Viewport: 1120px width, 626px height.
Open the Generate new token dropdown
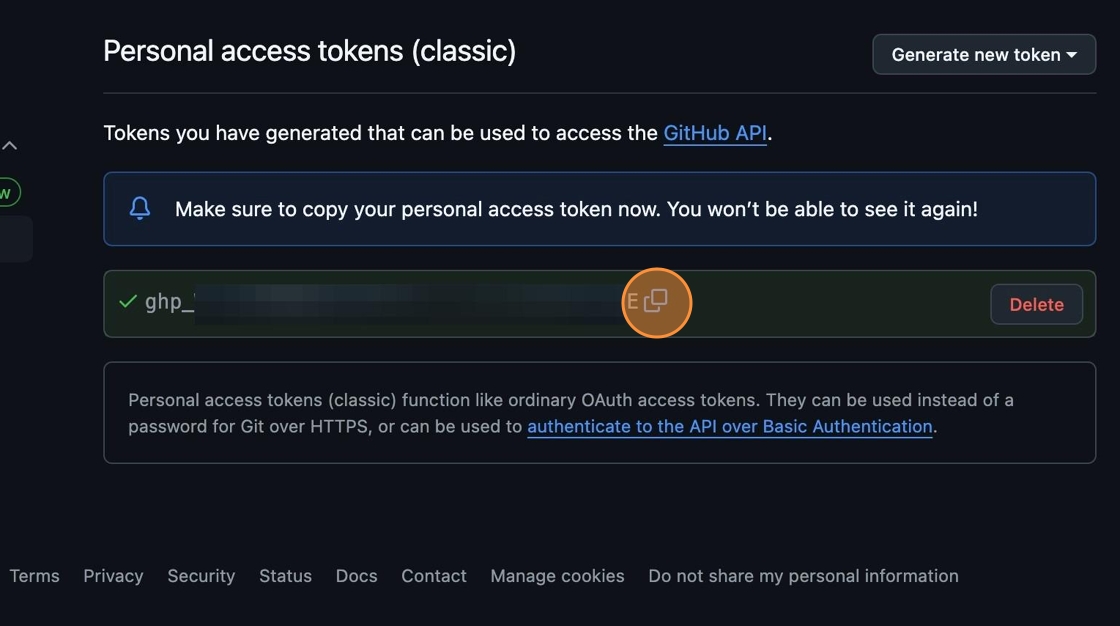point(984,55)
